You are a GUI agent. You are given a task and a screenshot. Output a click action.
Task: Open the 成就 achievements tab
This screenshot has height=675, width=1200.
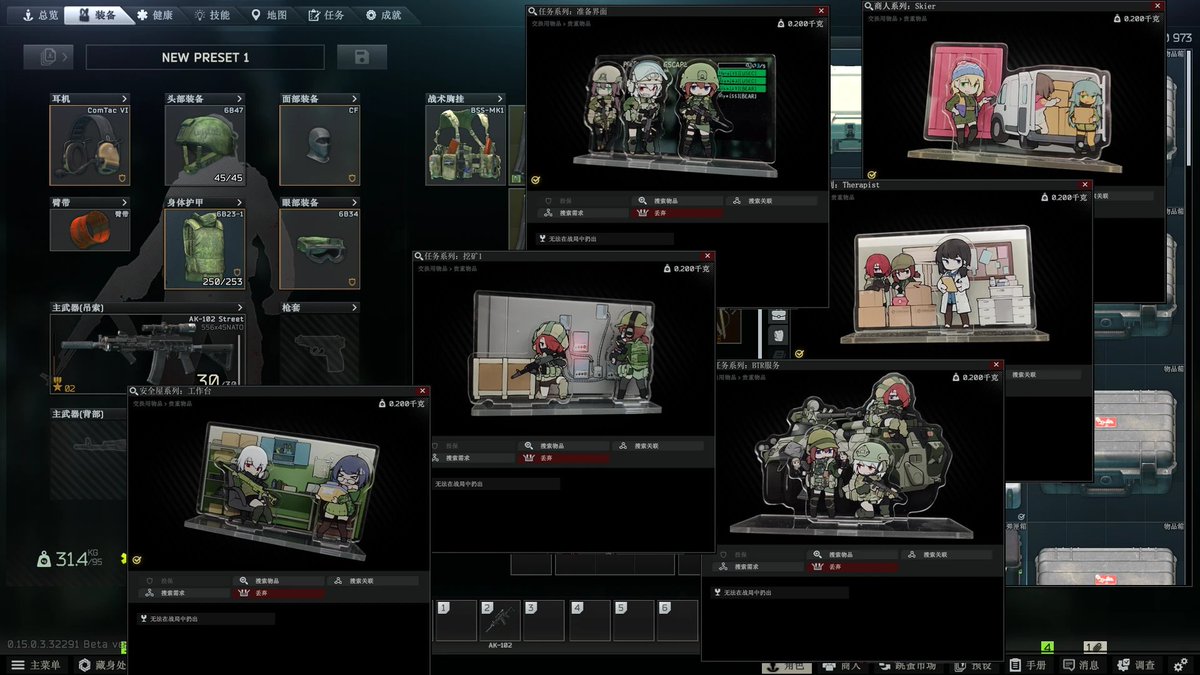pos(383,15)
